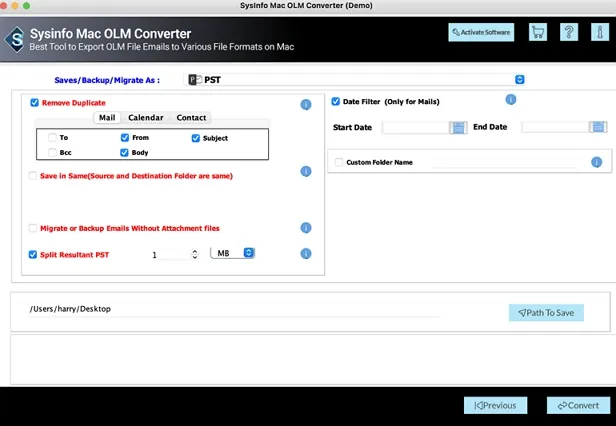
Task: Check the Bcc field checkbox
Action: (x=52, y=152)
